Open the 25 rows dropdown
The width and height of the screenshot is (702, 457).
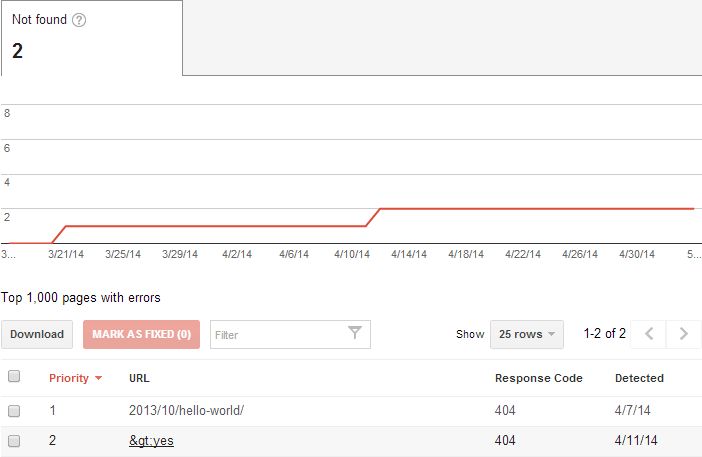point(526,334)
